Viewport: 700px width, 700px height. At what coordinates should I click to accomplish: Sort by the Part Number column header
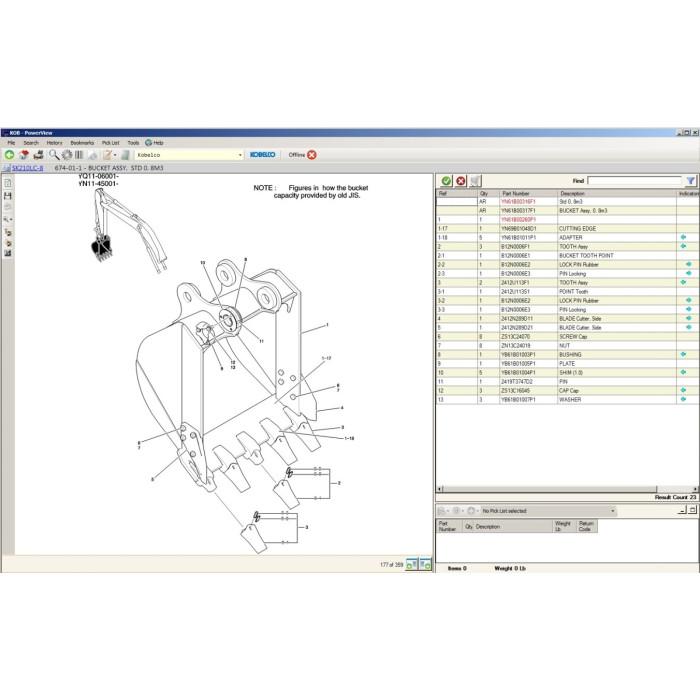529,193
